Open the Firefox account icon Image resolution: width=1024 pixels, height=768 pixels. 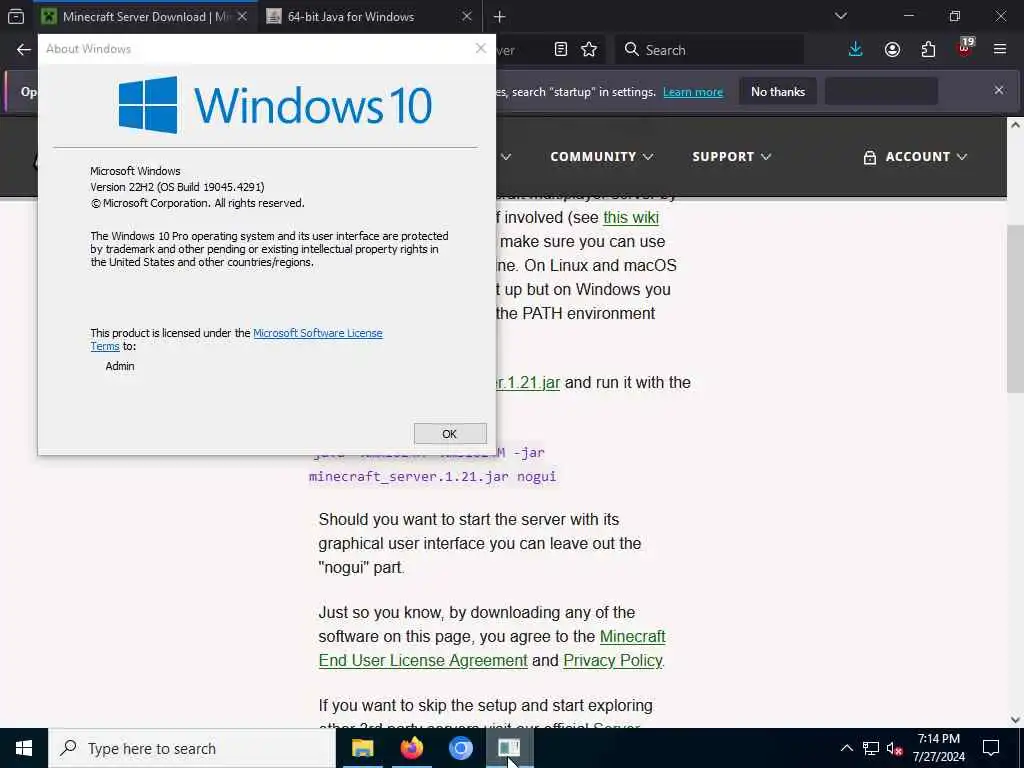pyautogui.click(x=892, y=50)
